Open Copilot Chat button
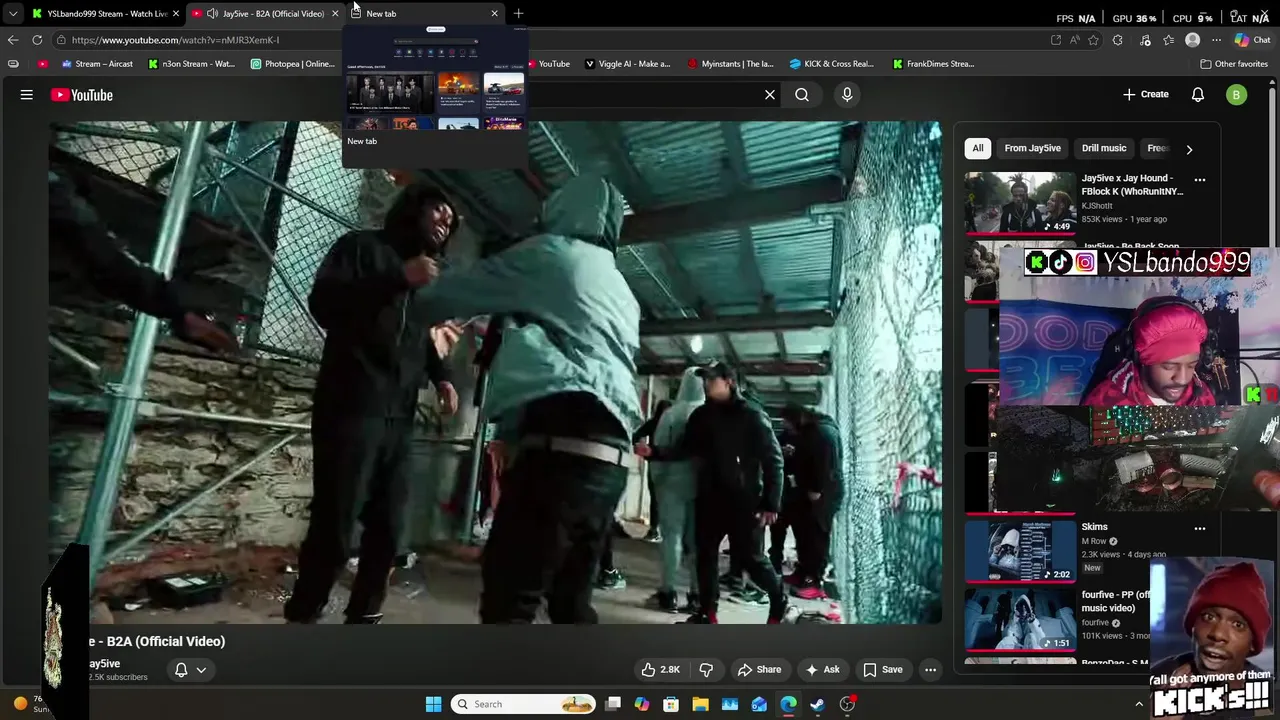The image size is (1280, 720). (1252, 40)
